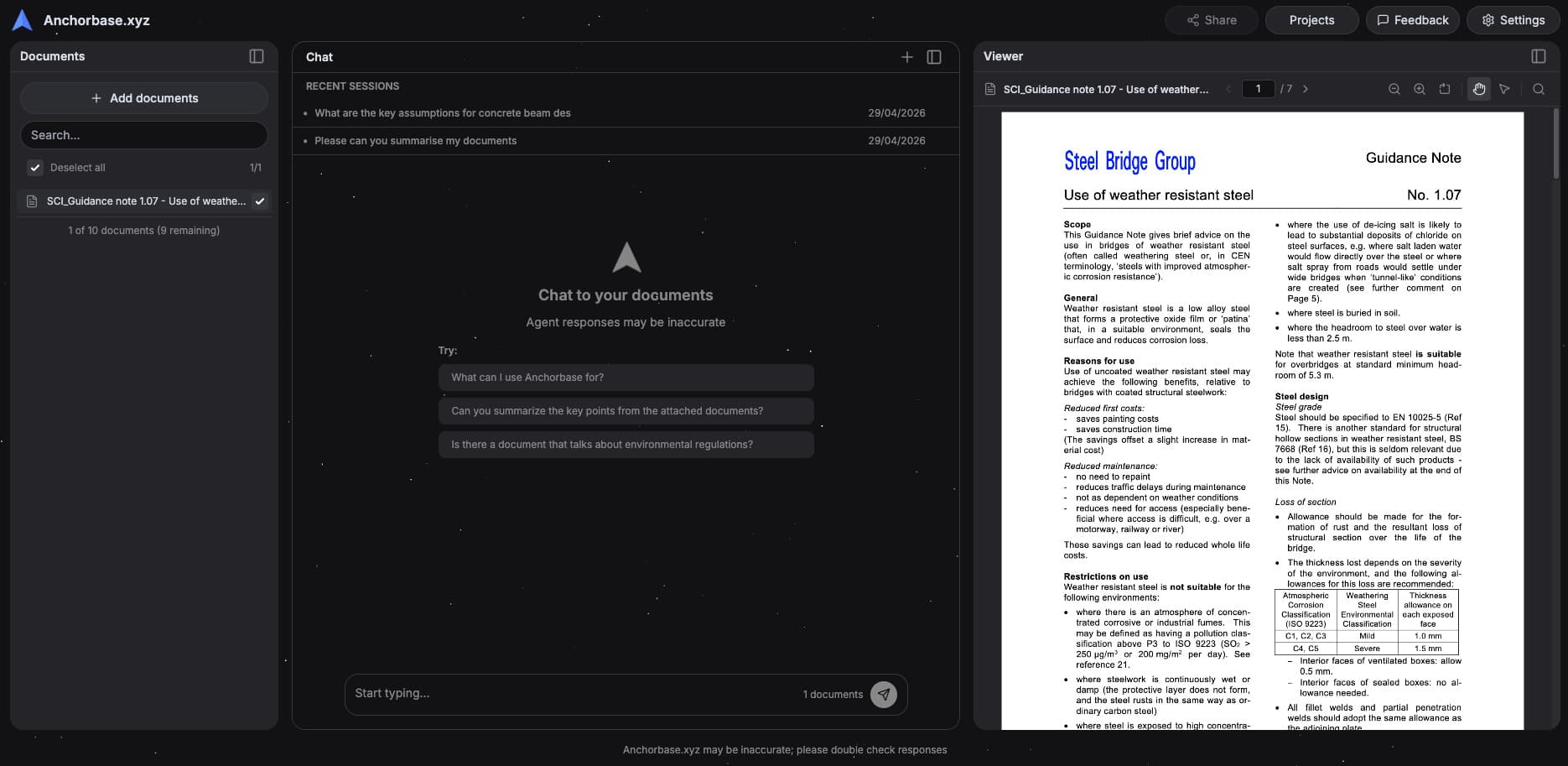Uncheck the SCI_Guidance note 1.07 document
Screen dimensions: 1568x766
coord(260,201)
